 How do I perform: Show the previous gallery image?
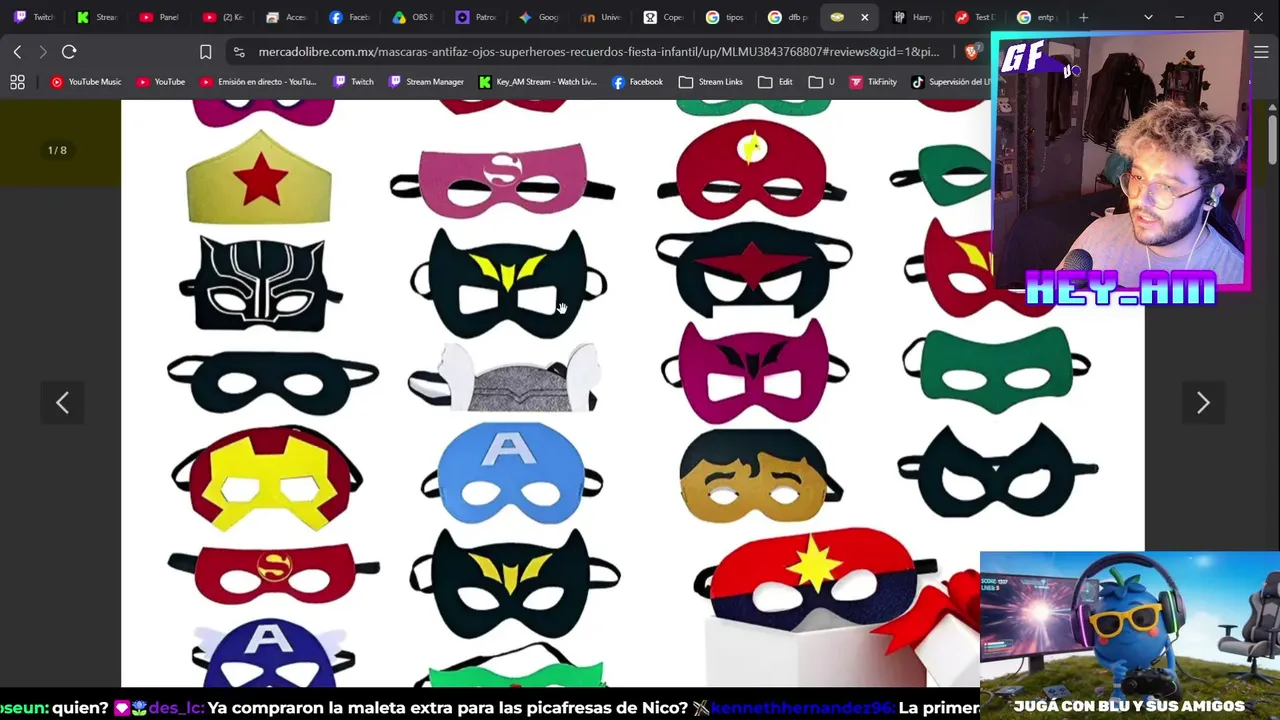(x=62, y=403)
